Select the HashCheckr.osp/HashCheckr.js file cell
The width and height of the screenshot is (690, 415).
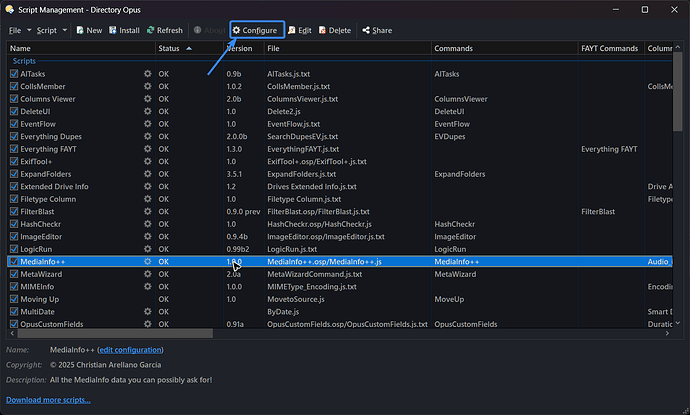tap(319, 224)
